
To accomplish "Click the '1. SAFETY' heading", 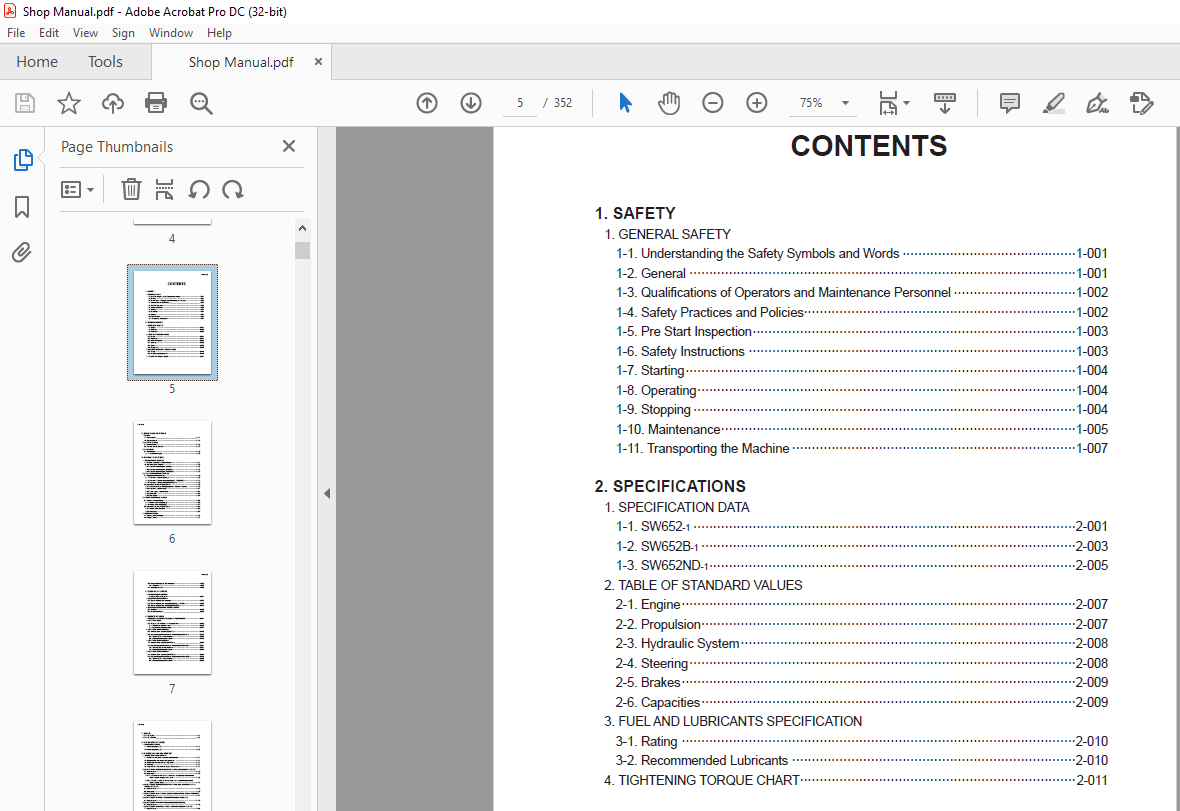I will coord(634,213).
